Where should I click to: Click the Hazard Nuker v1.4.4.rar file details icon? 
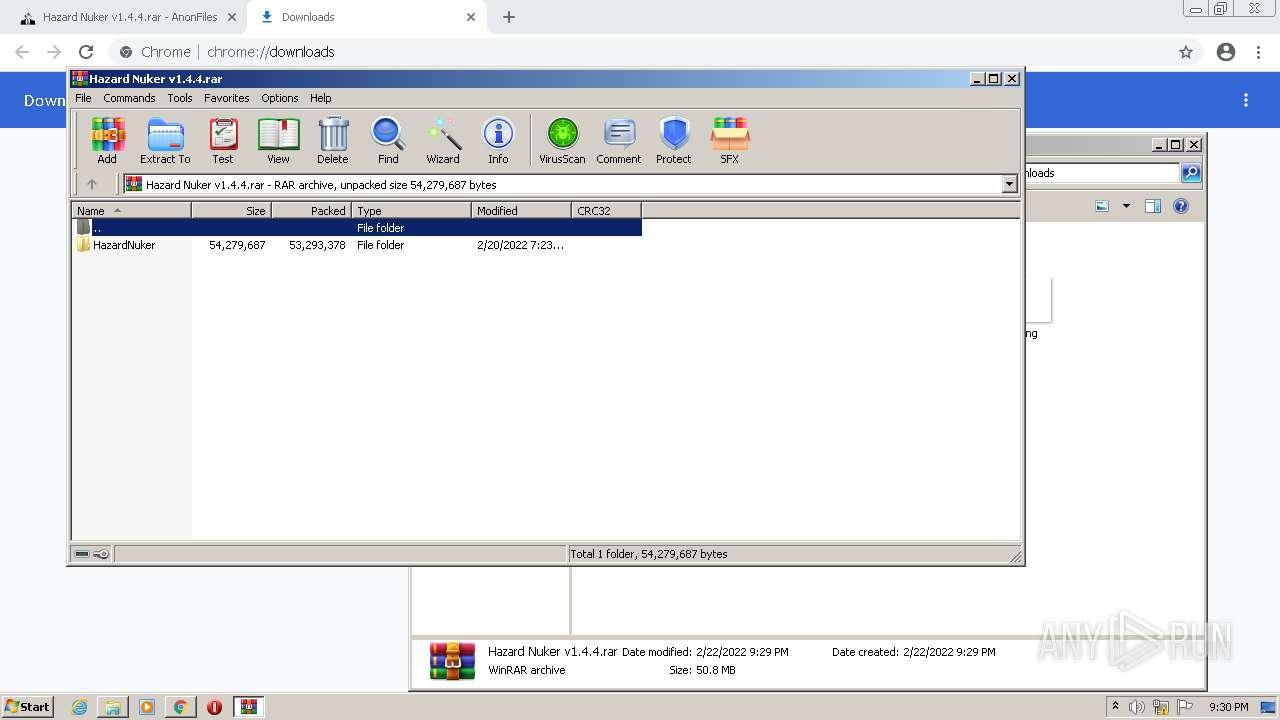pyautogui.click(x=452, y=661)
